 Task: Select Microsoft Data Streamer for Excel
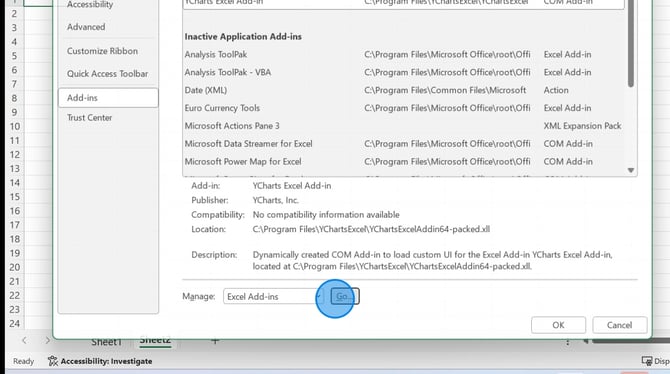403,144
